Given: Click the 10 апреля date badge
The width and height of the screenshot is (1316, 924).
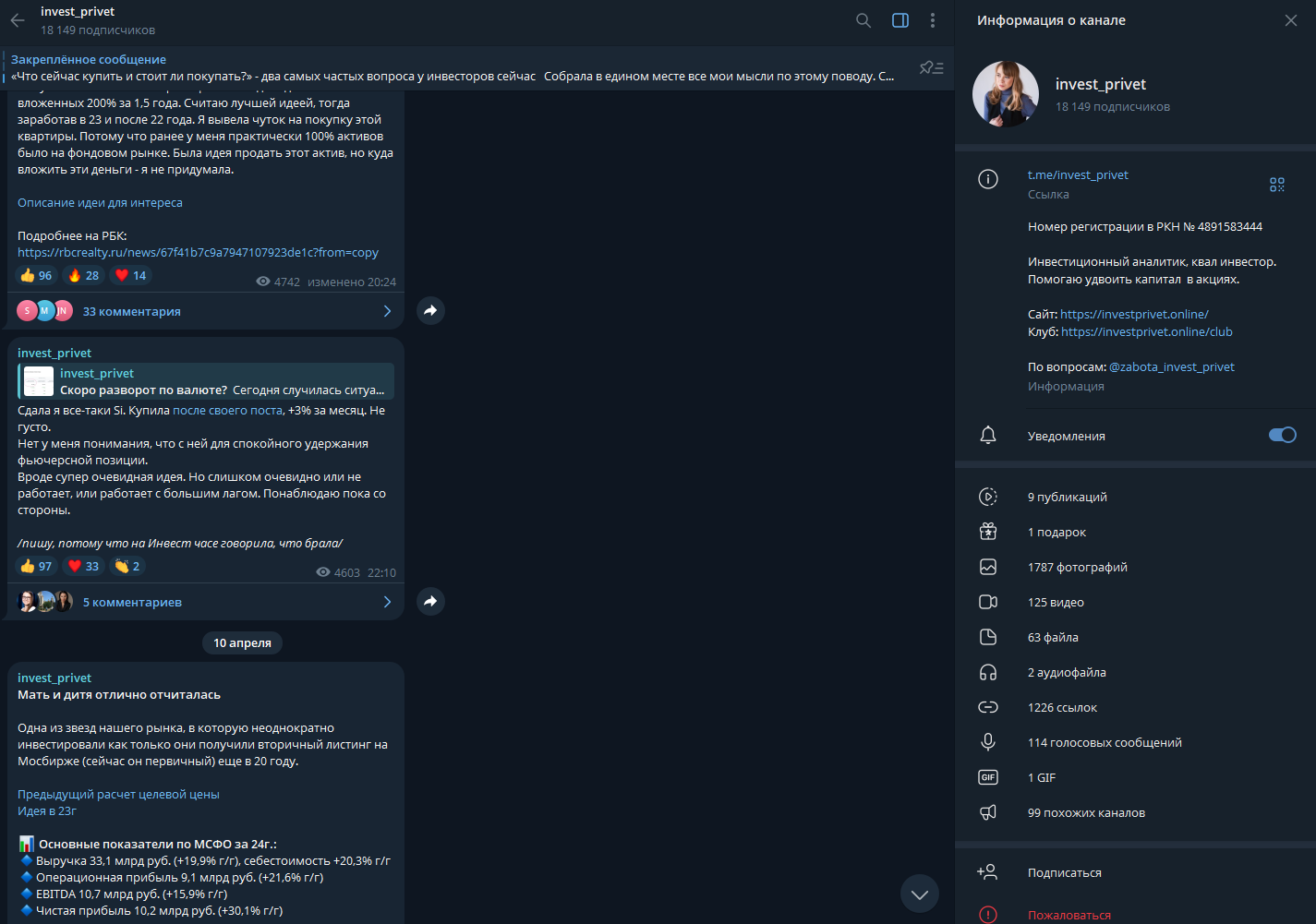Looking at the screenshot, I should [242, 642].
